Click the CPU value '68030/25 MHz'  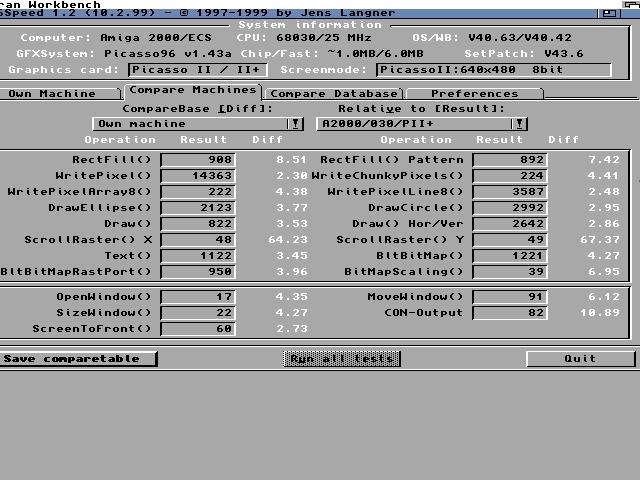click(x=324, y=38)
